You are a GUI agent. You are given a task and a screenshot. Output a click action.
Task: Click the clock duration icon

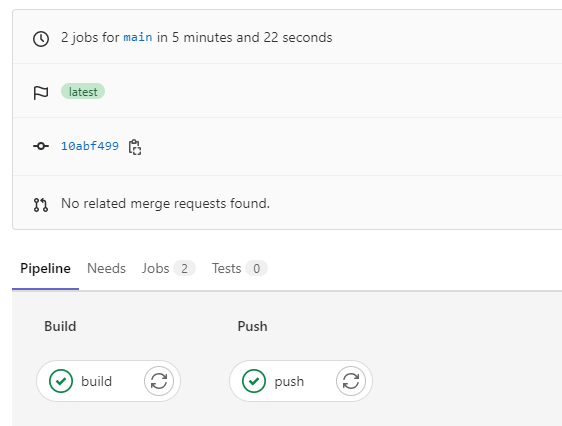tap(41, 39)
